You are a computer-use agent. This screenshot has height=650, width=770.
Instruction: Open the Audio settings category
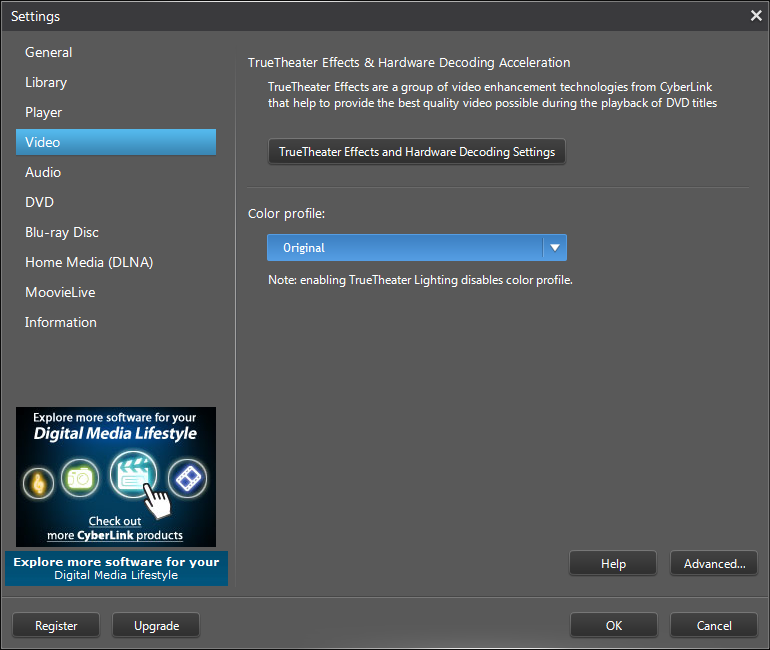coord(43,172)
